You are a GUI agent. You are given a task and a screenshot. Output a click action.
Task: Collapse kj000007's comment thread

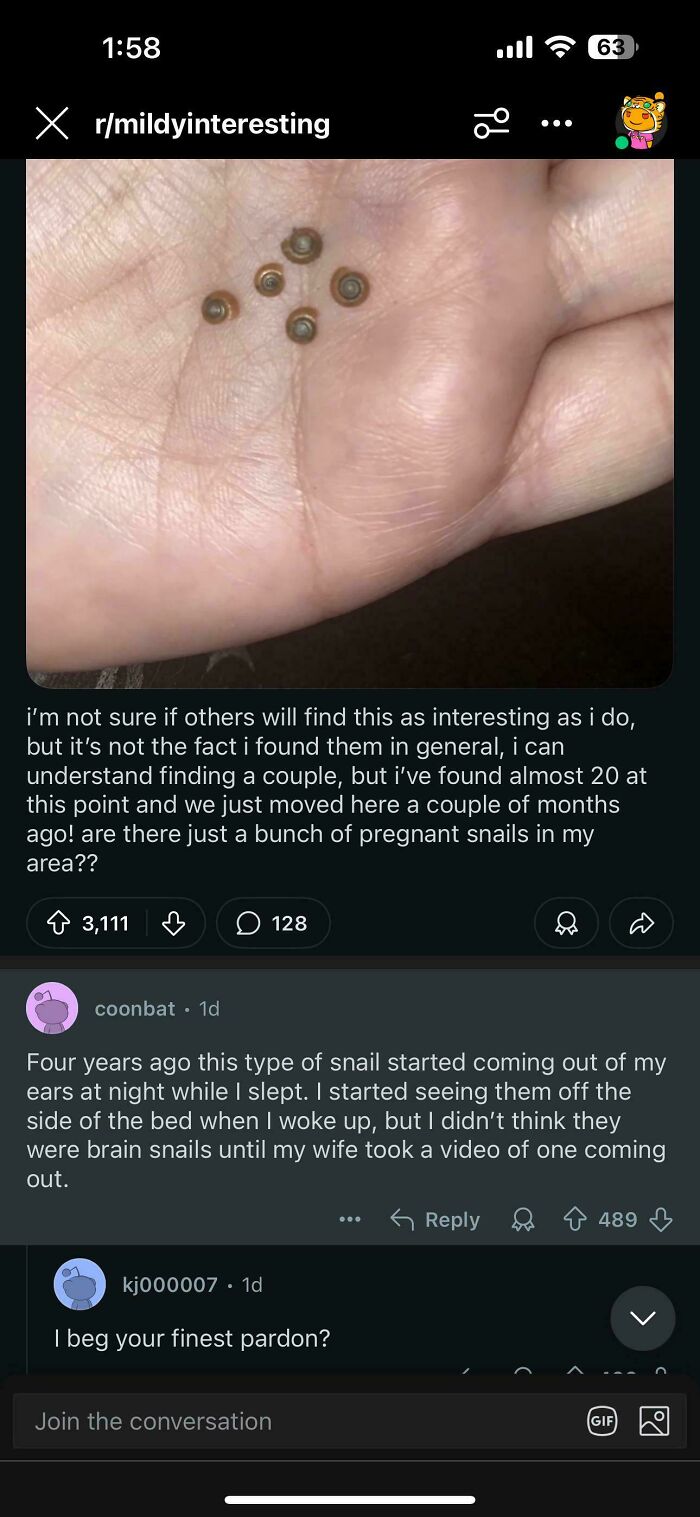[642, 1318]
